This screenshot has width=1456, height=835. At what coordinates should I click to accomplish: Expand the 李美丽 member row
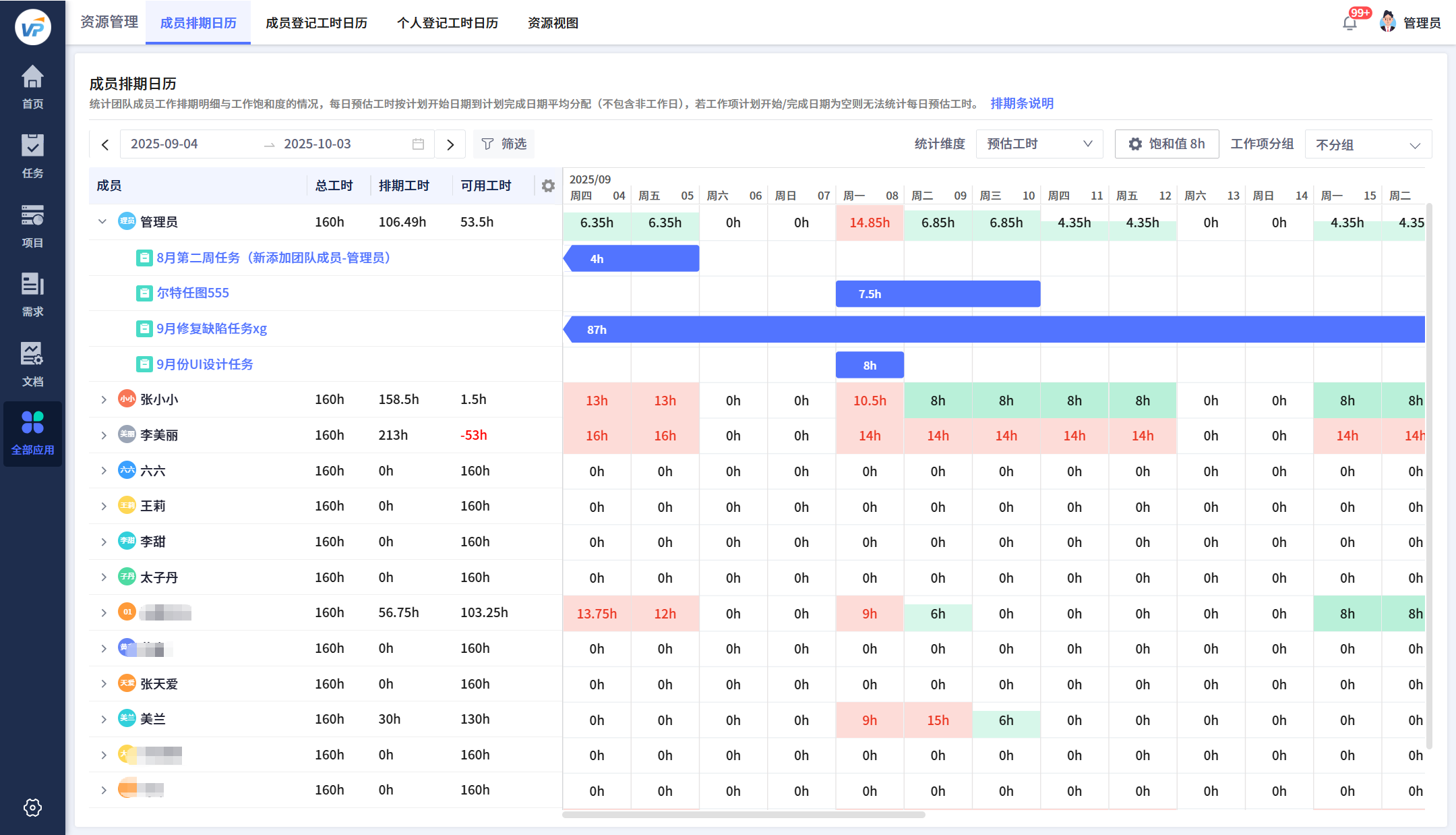click(103, 435)
